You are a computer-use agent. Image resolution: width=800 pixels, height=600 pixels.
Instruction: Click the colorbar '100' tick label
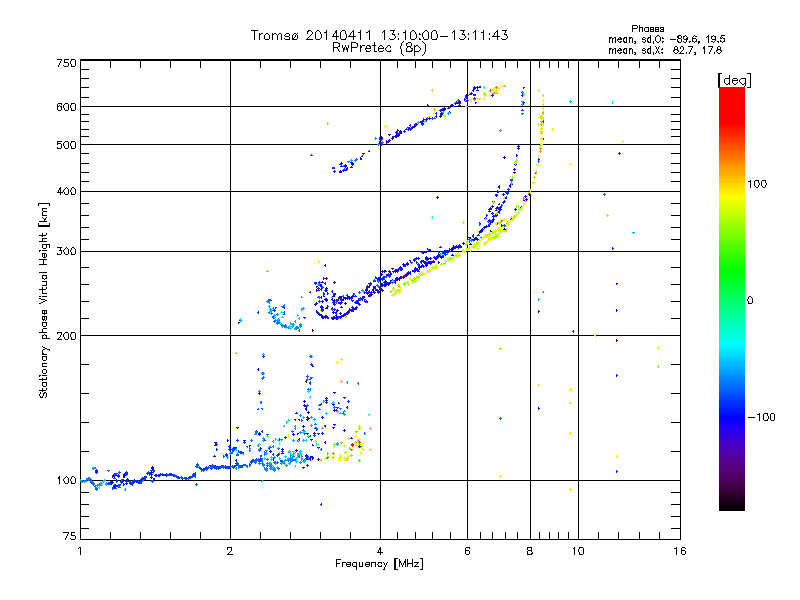(x=757, y=184)
